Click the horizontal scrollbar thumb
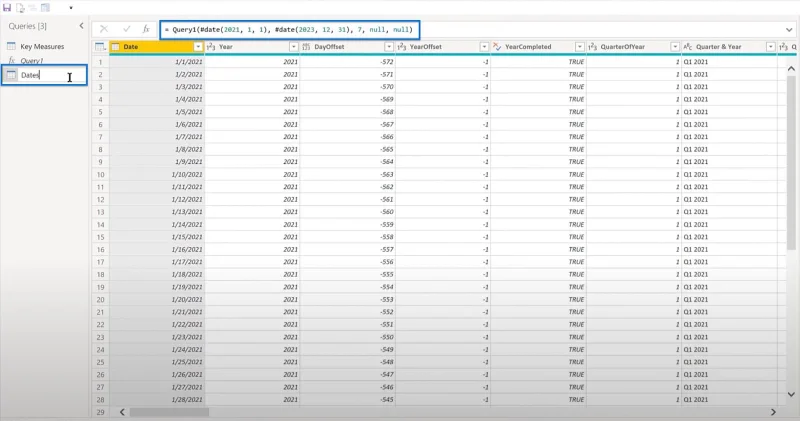This screenshot has width=800, height=421. tap(169, 412)
